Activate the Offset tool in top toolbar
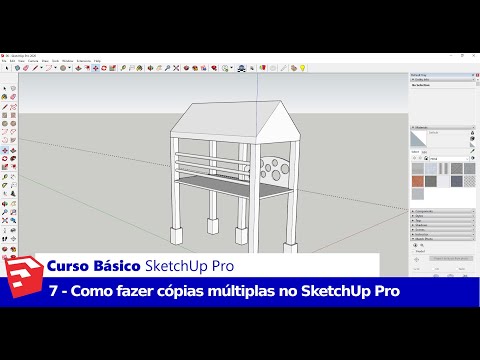 point(87,68)
